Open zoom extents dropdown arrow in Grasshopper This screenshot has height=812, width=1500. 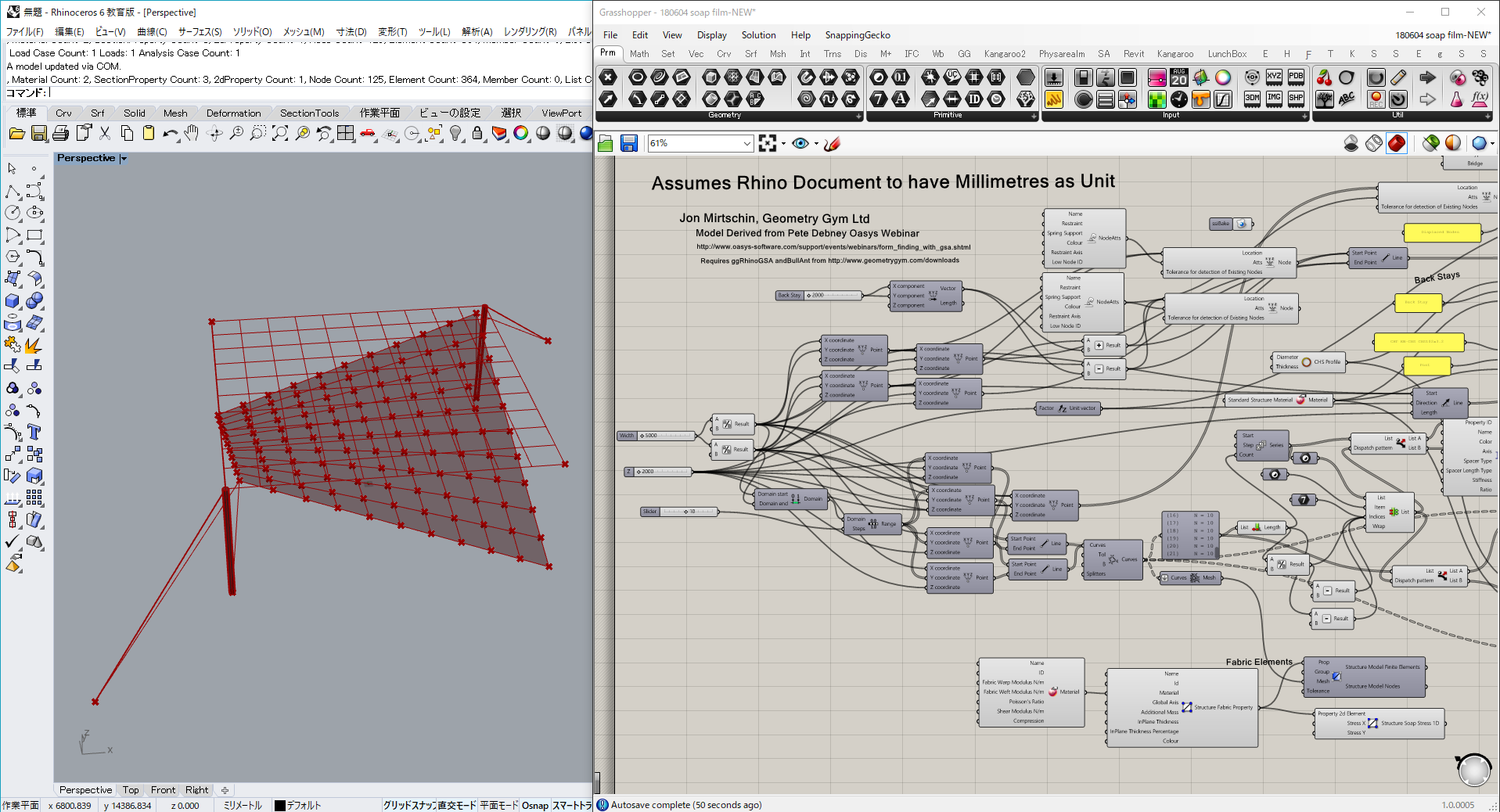(x=783, y=144)
